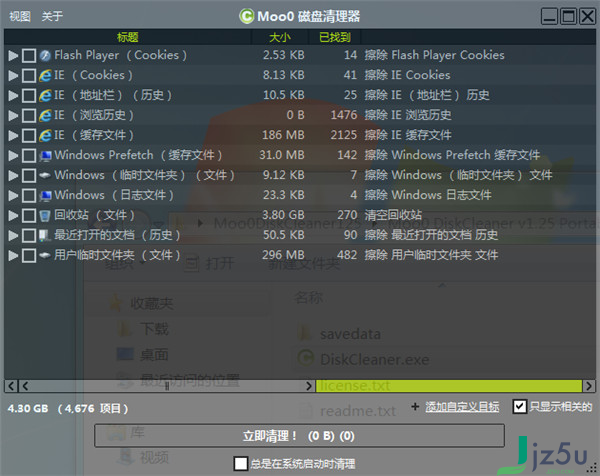Open the 视图 menu
This screenshot has height=476, width=600.
20,16
